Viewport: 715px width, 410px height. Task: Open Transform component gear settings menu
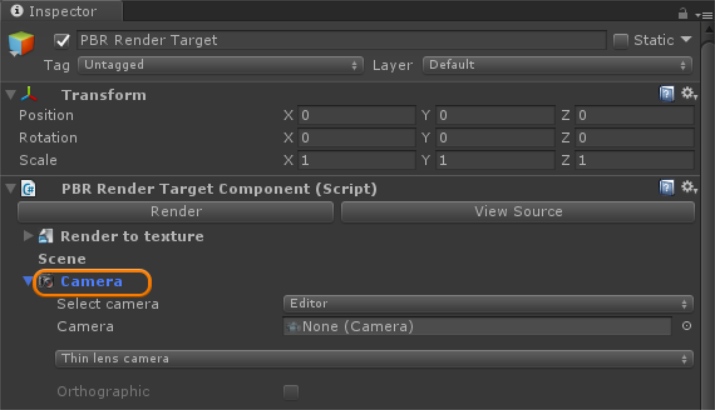pos(689,94)
